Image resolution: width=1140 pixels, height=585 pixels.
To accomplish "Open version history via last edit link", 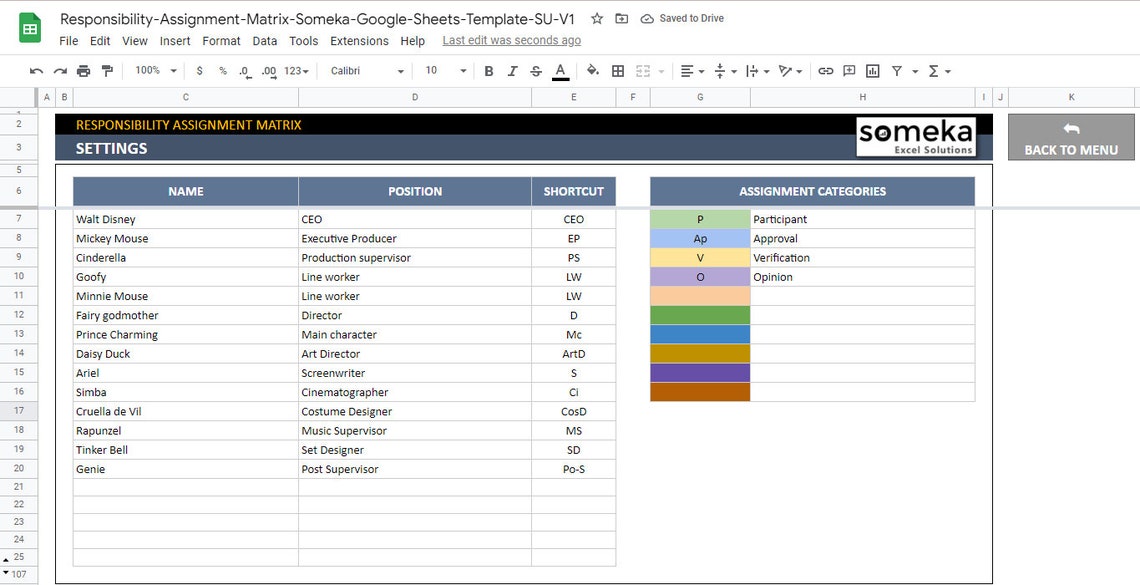I will tap(511, 40).
